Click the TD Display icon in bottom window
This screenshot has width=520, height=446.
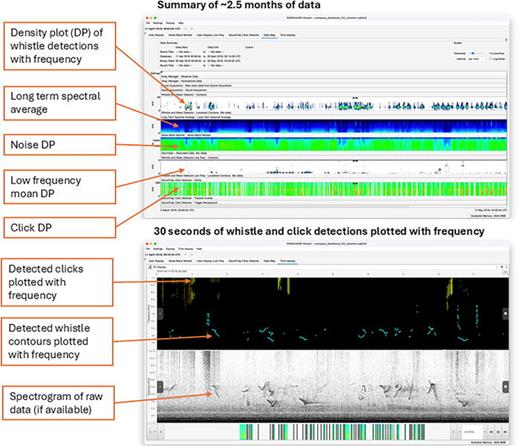click(150, 267)
